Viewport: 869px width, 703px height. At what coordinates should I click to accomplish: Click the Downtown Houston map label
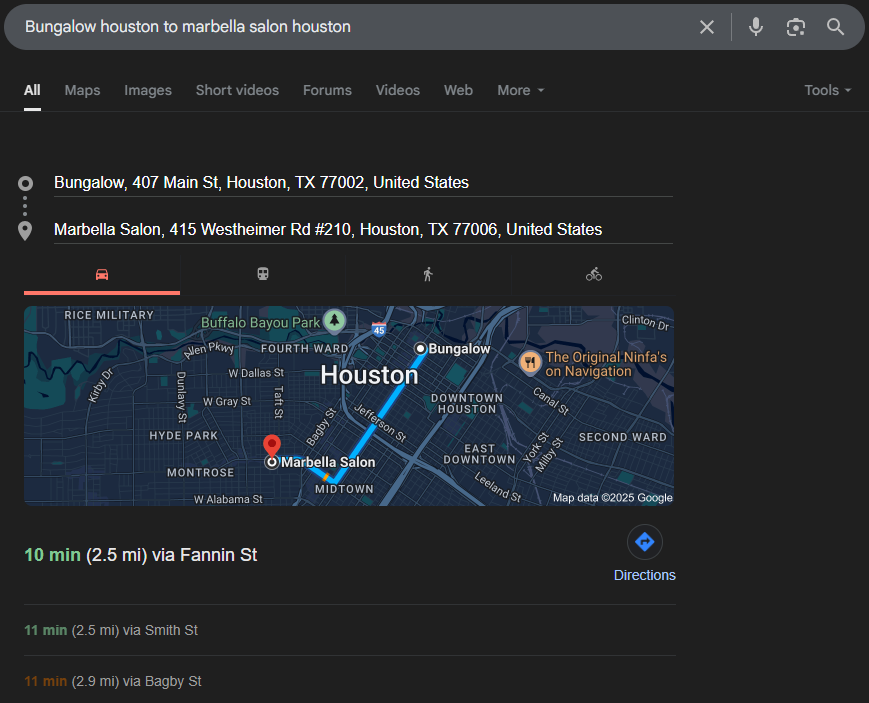467,404
